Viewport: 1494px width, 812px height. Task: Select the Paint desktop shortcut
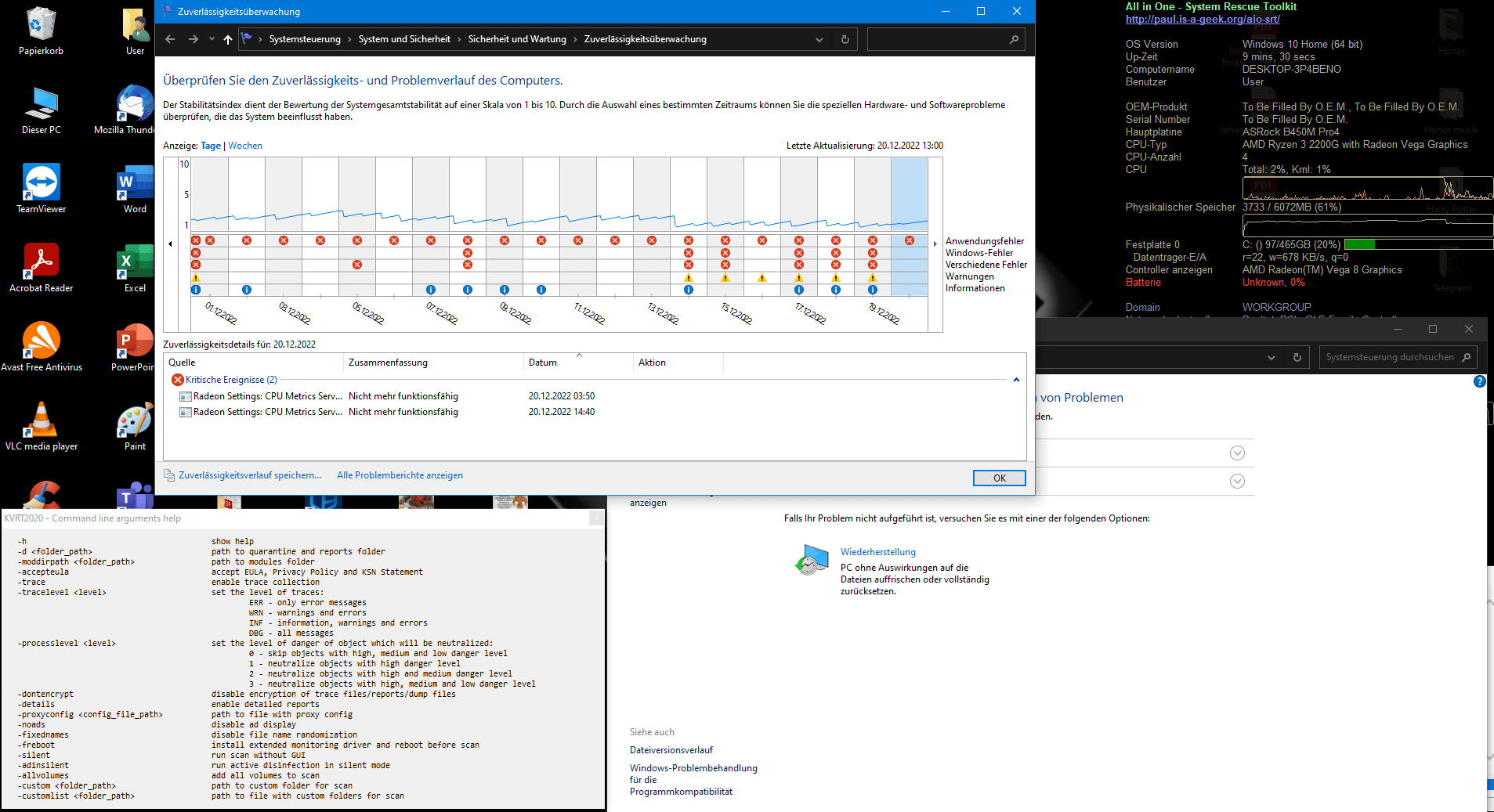click(135, 427)
